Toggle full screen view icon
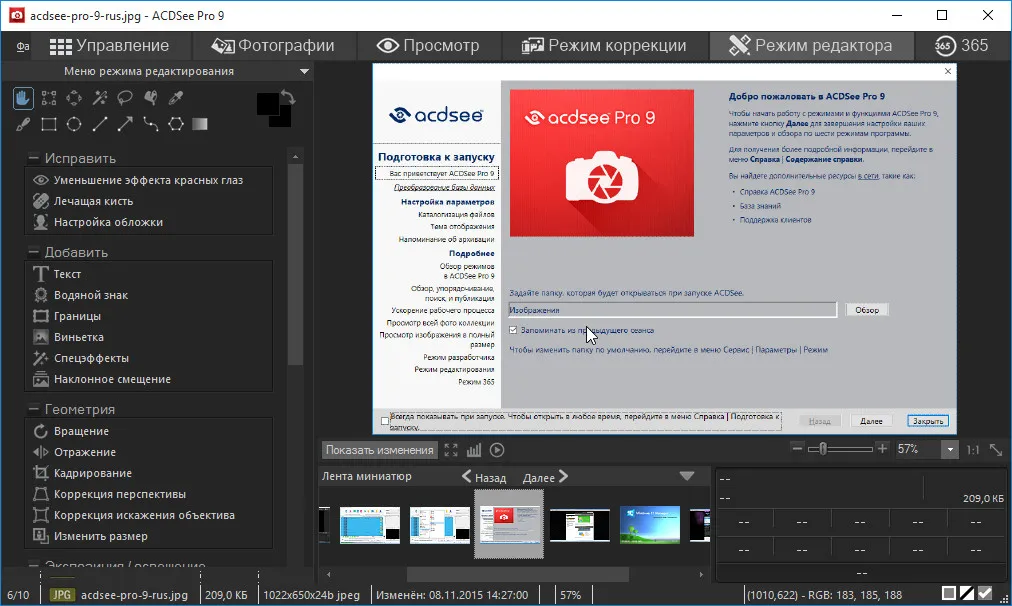The height and width of the screenshot is (606, 1012). click(x=450, y=450)
